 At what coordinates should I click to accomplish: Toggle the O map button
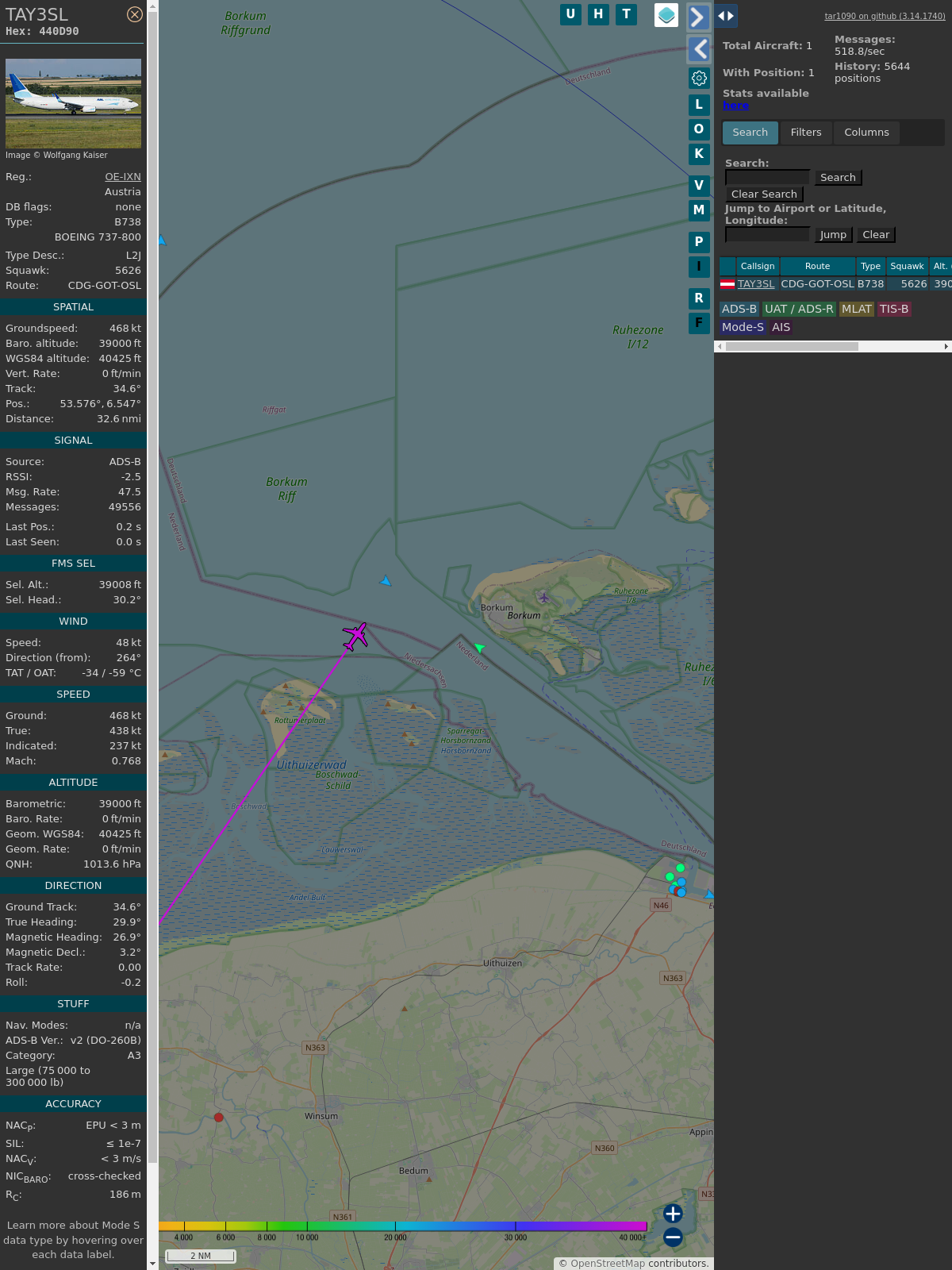pyautogui.click(x=699, y=129)
